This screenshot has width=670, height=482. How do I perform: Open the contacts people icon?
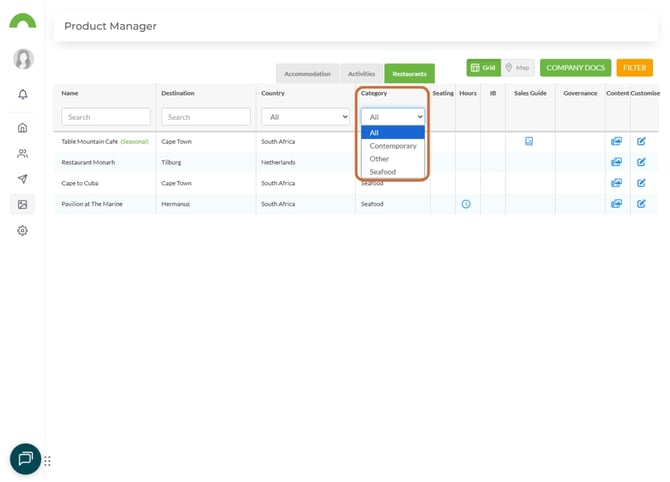[22, 153]
